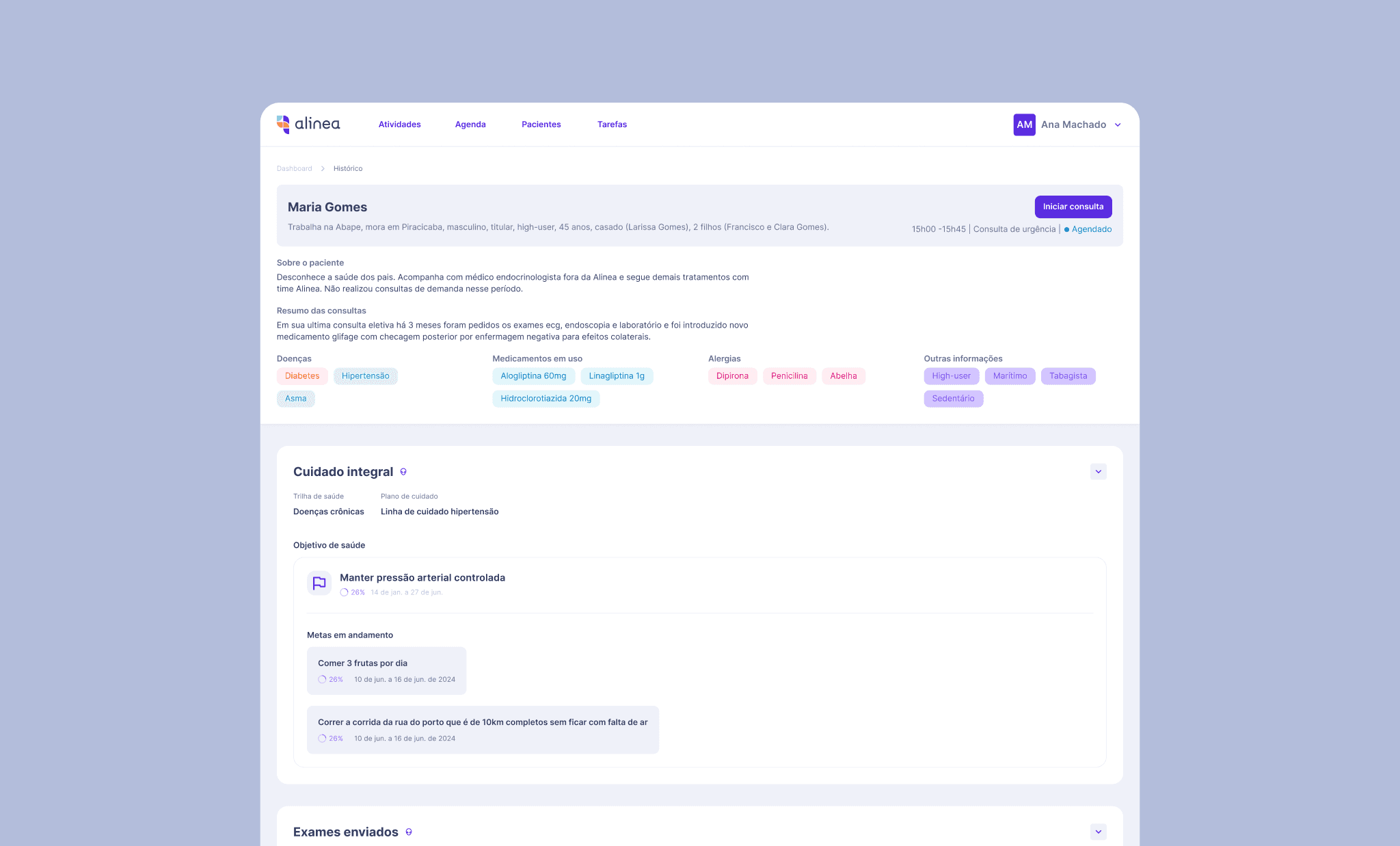This screenshot has width=1400, height=846.
Task: Click the High-user info tag
Action: pyautogui.click(x=951, y=376)
